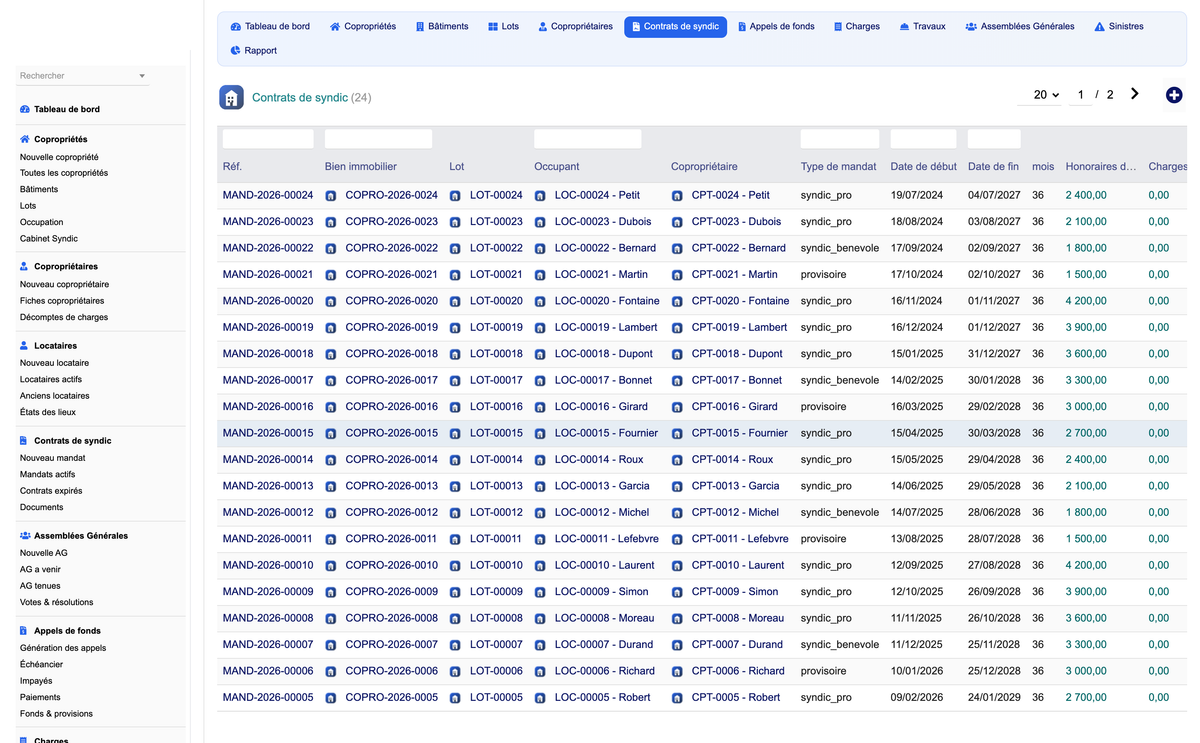Screen dimensions: 1200x743
Task: Click the icon before LOT-00007
Action: pos(455,646)
